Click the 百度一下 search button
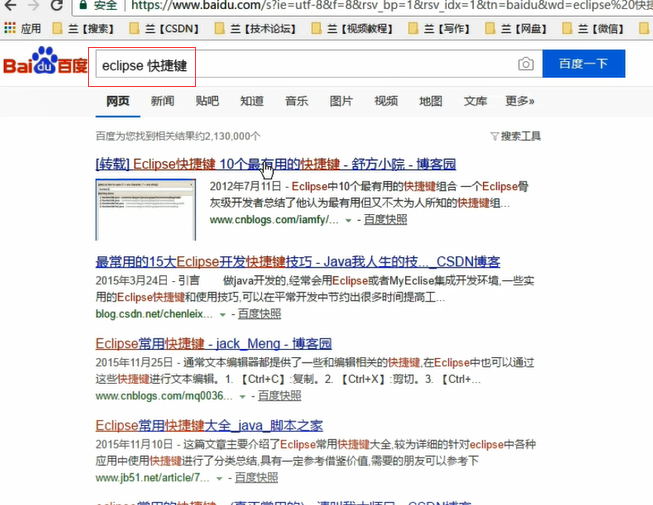 tap(583, 64)
